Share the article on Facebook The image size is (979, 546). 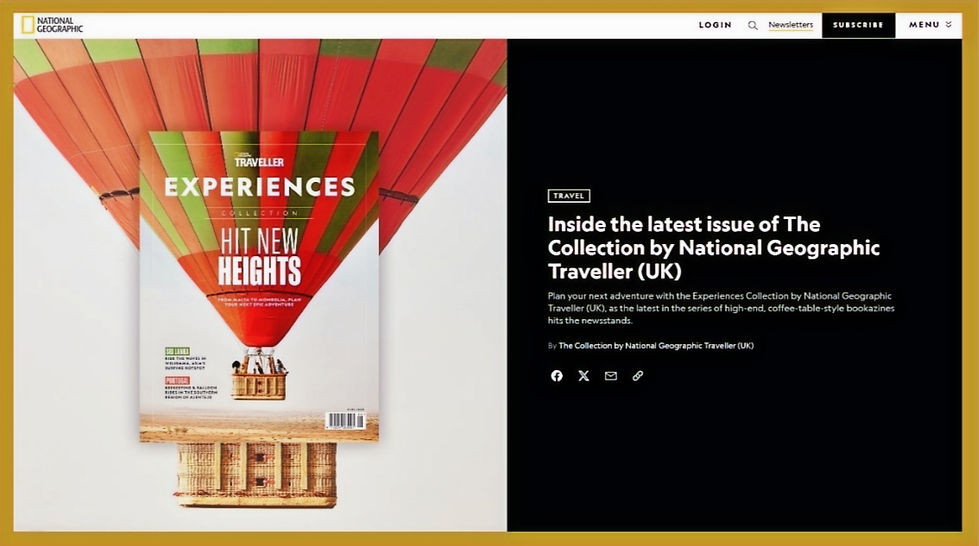557,375
